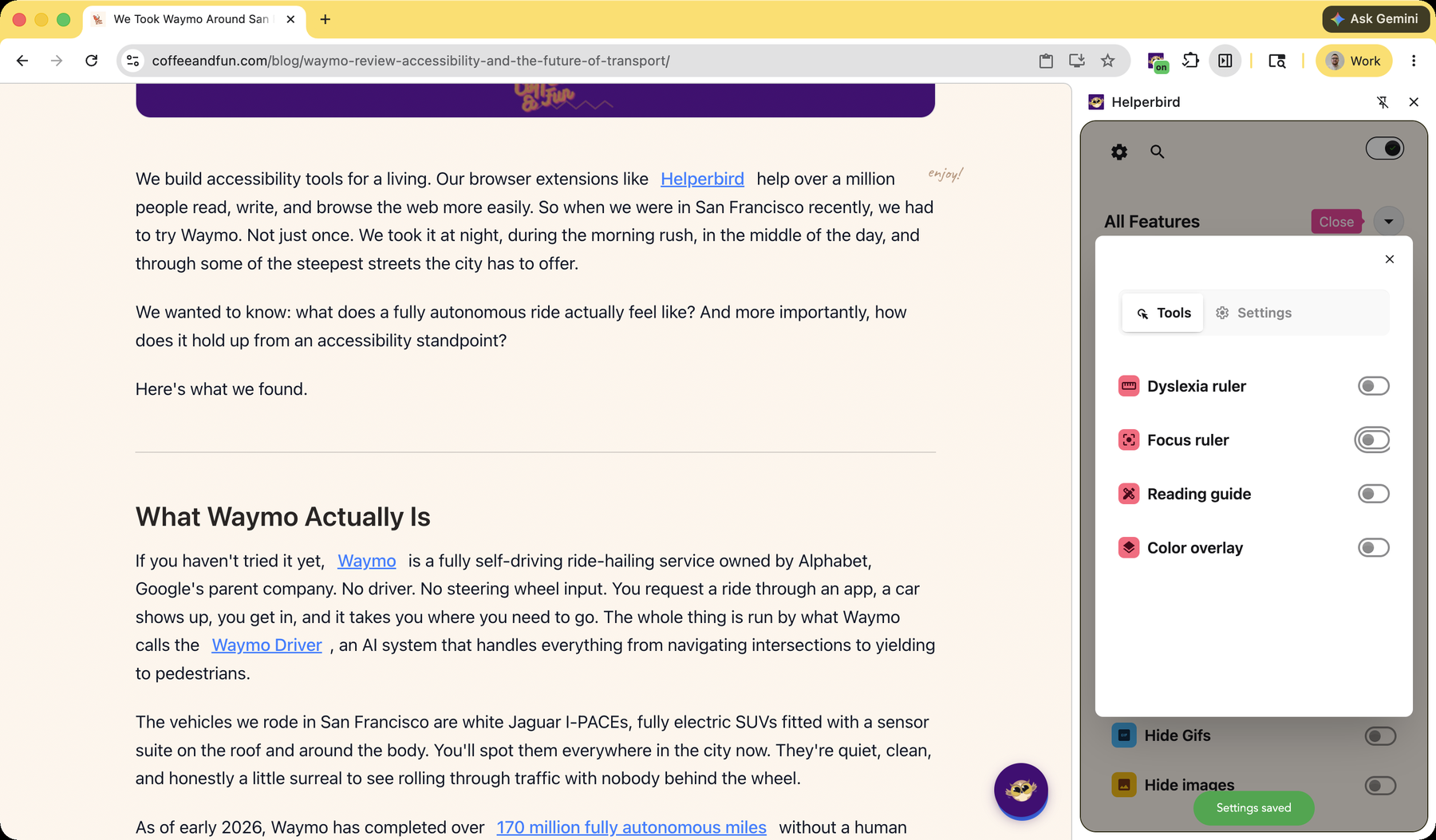Click the Hide Gifs label
1436x840 pixels.
pos(1178,735)
